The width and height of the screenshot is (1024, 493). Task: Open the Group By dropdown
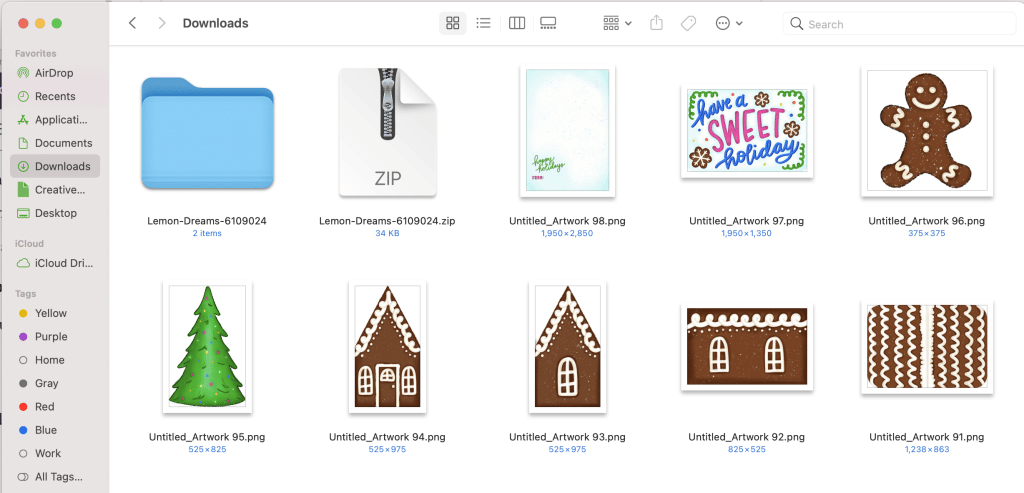pos(617,24)
